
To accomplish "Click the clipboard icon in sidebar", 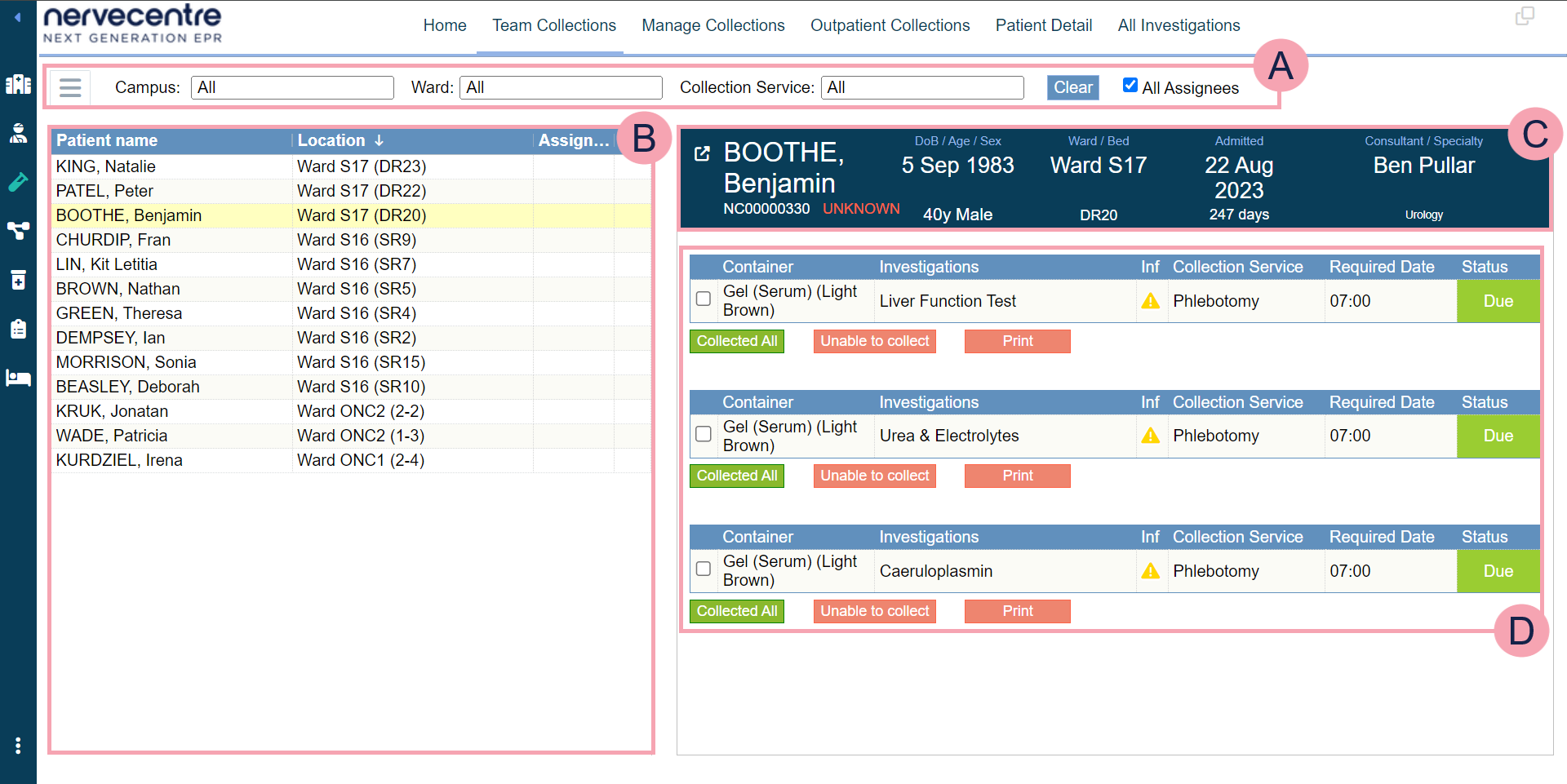I will [18, 329].
